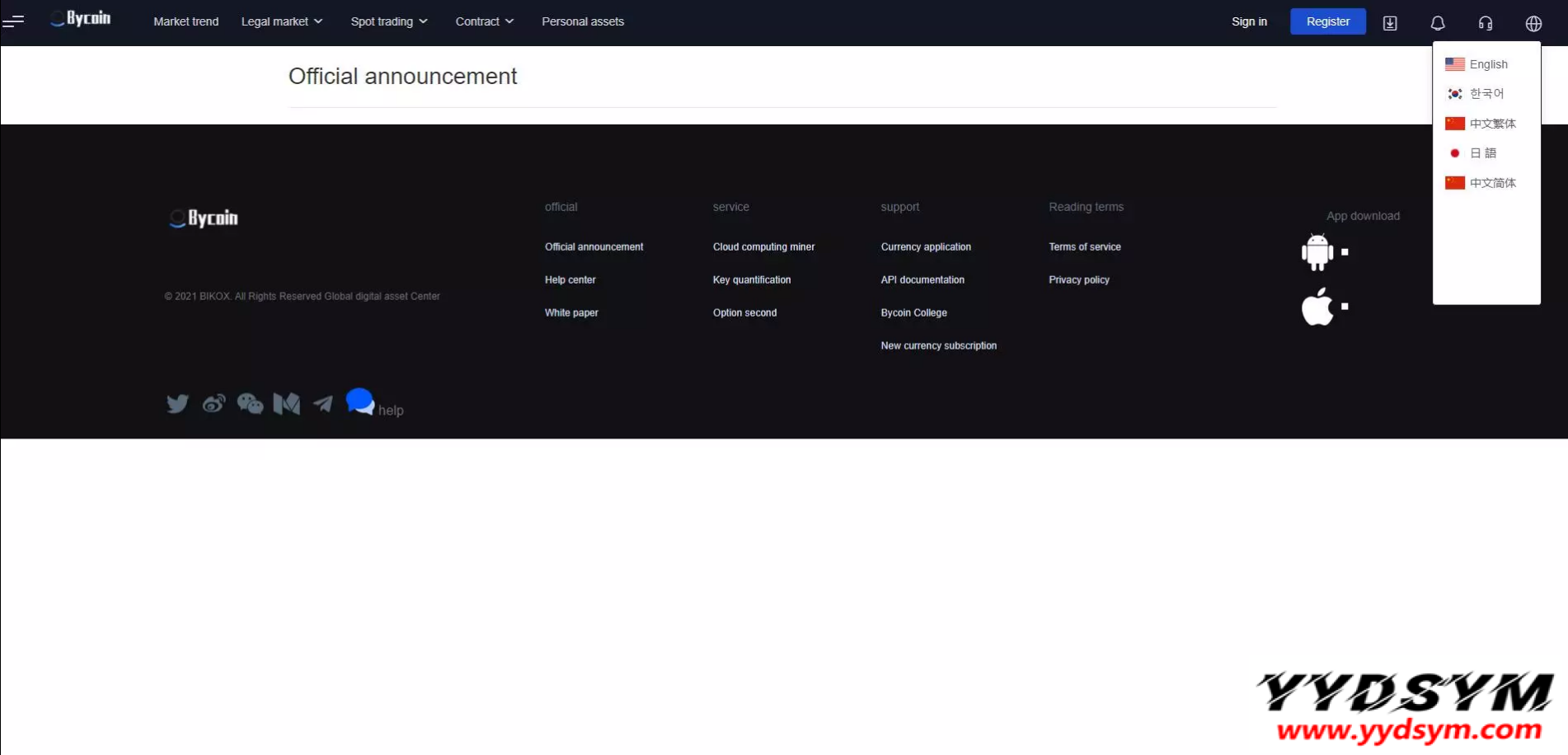
Task: Expand the Contract dropdown menu
Action: point(484,21)
